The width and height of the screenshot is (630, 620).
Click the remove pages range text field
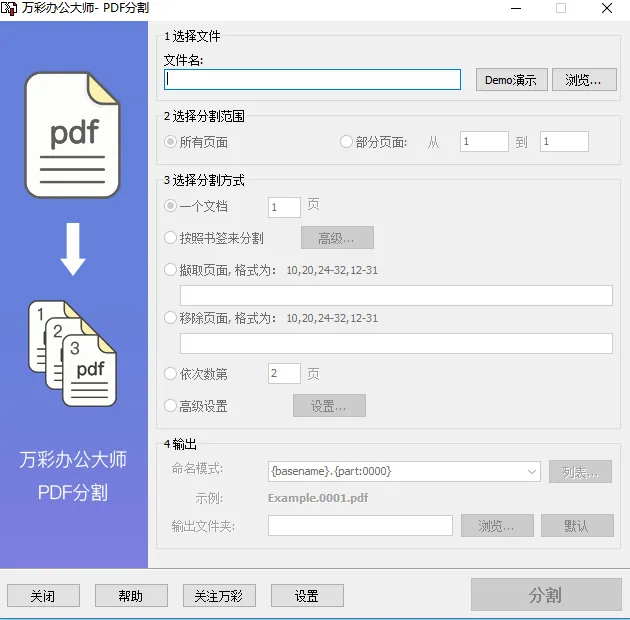(x=396, y=343)
